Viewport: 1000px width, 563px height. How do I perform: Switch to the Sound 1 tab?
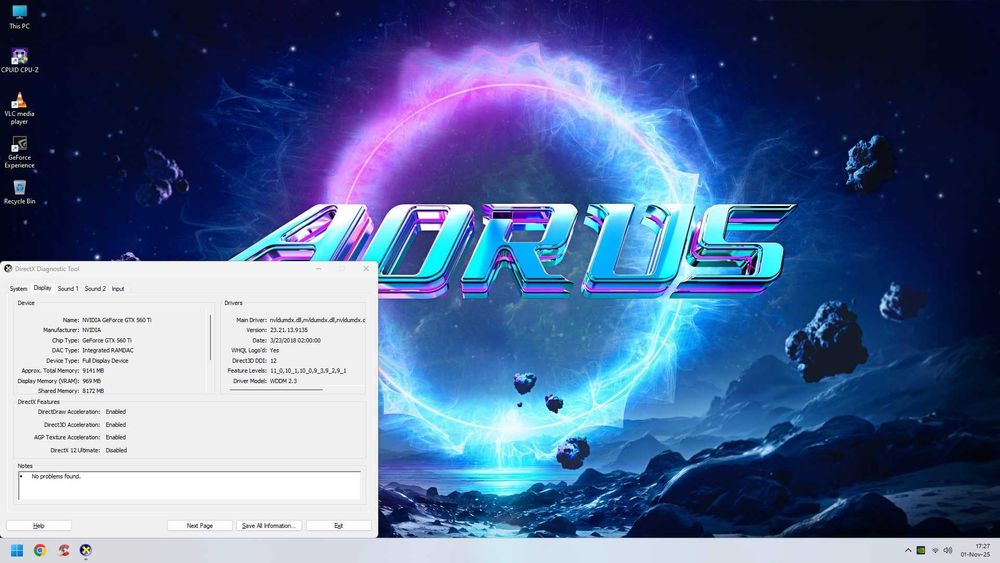pyautogui.click(x=68, y=289)
